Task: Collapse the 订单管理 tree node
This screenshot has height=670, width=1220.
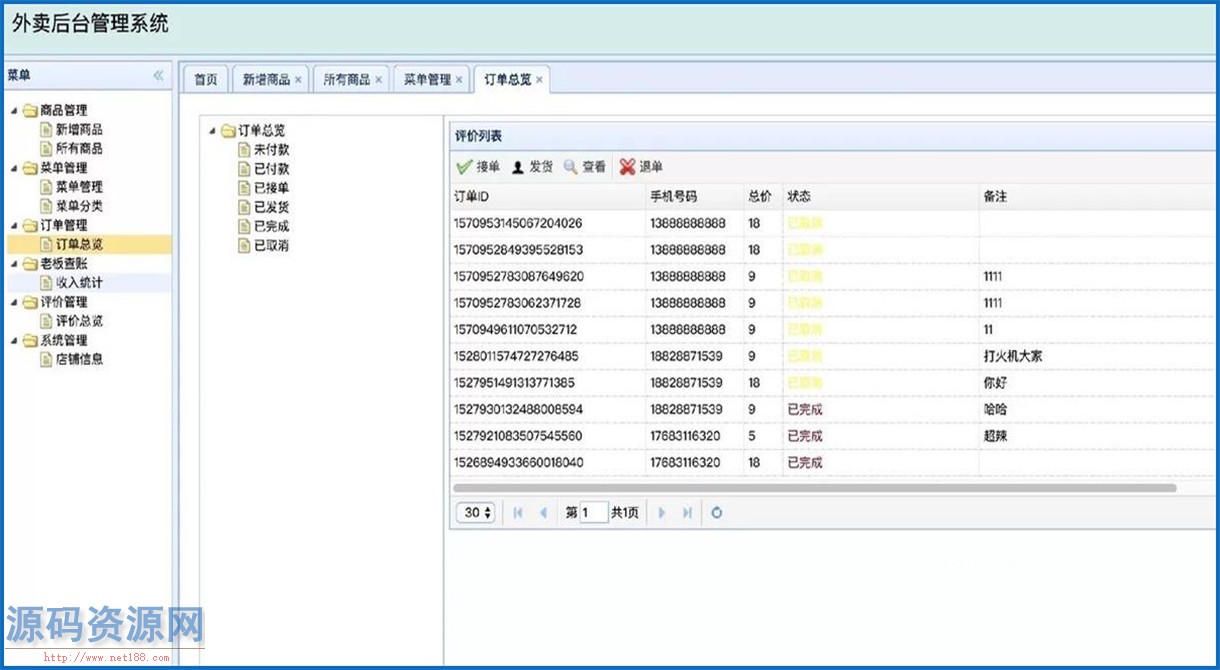Action: [14, 226]
